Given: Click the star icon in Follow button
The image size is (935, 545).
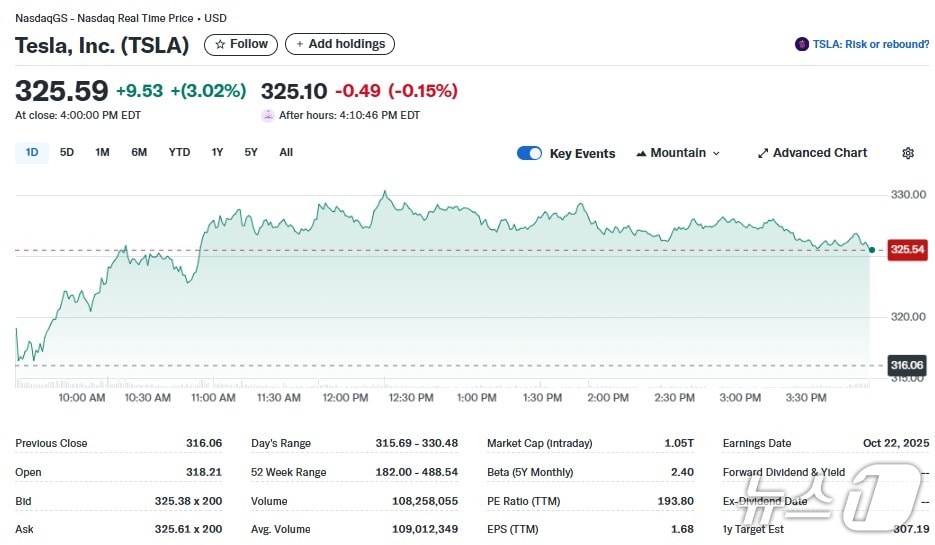Looking at the screenshot, I should coord(220,44).
